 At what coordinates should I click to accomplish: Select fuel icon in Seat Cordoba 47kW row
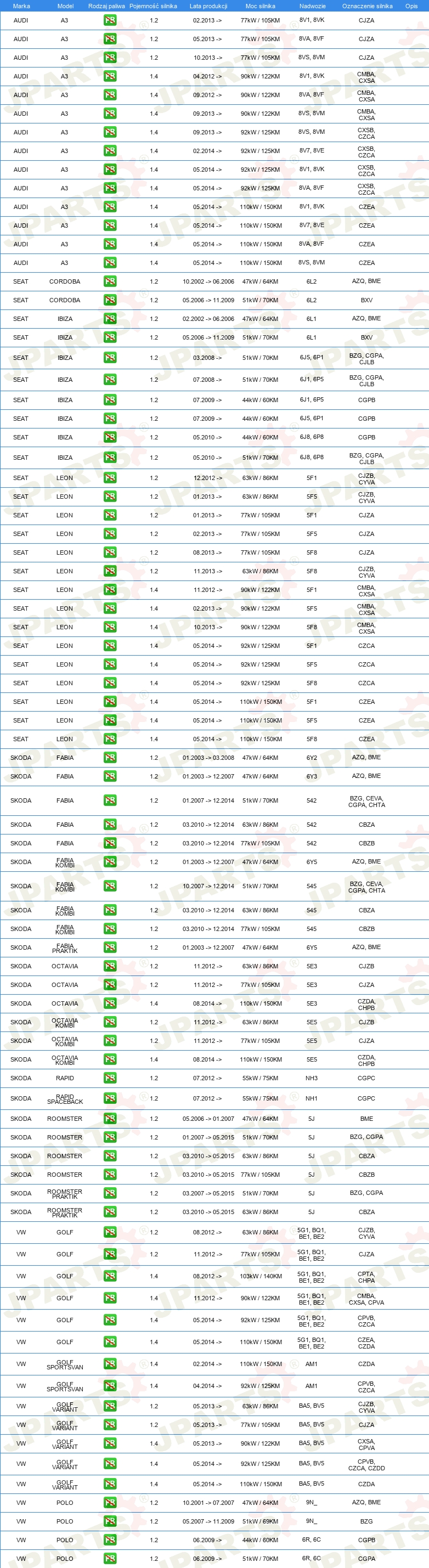click(110, 281)
